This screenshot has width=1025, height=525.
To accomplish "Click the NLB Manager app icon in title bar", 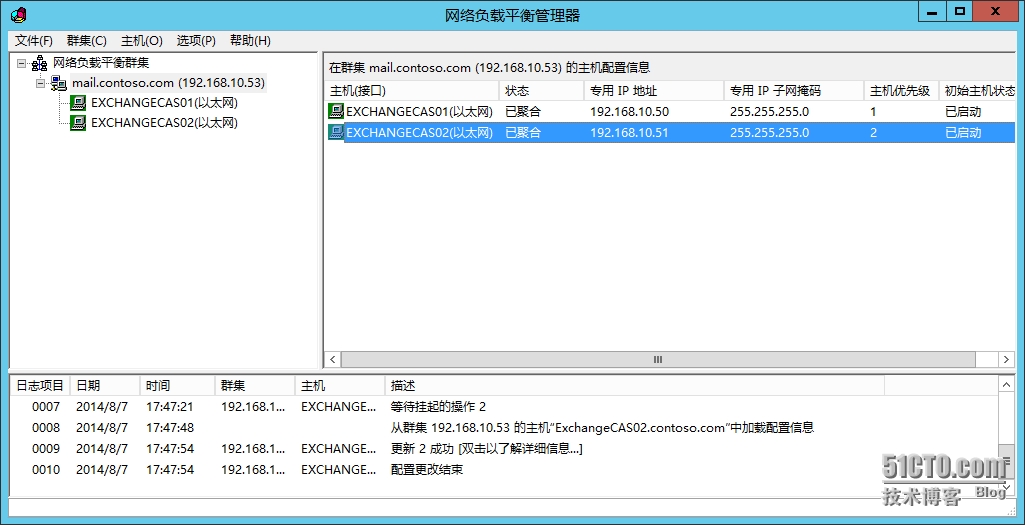I will click(17, 14).
